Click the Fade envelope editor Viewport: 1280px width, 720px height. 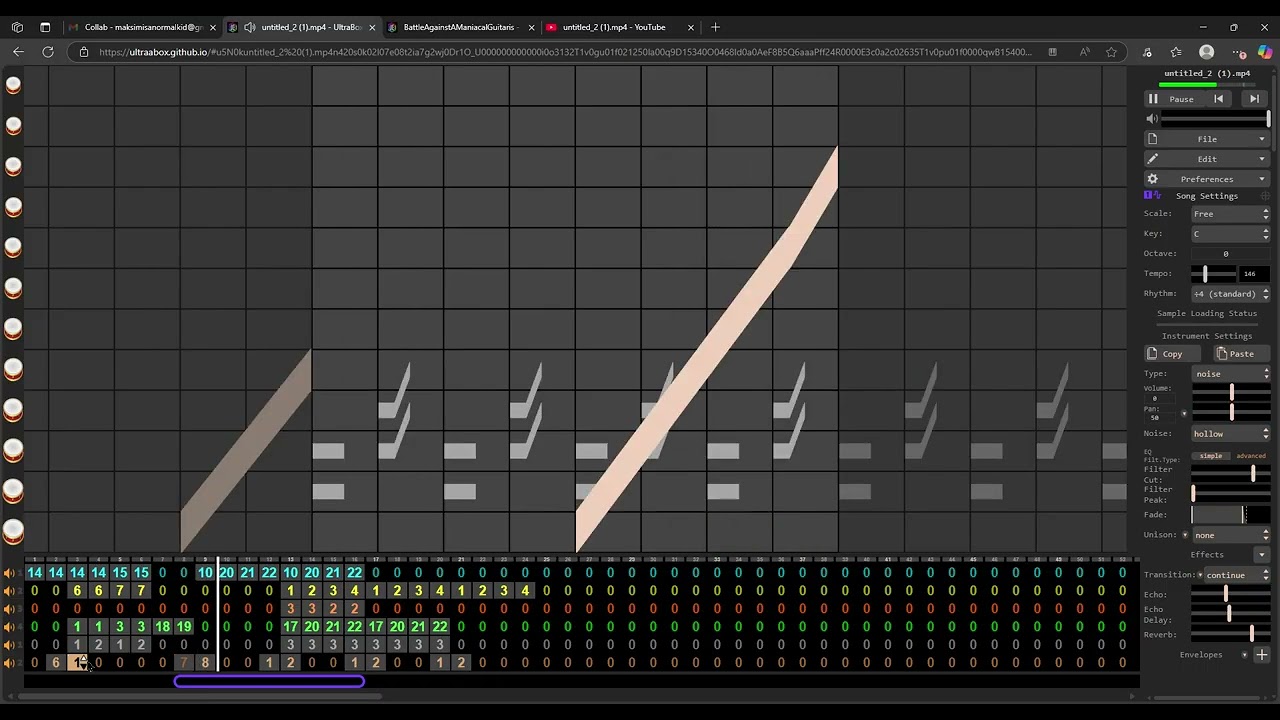coord(1230,515)
